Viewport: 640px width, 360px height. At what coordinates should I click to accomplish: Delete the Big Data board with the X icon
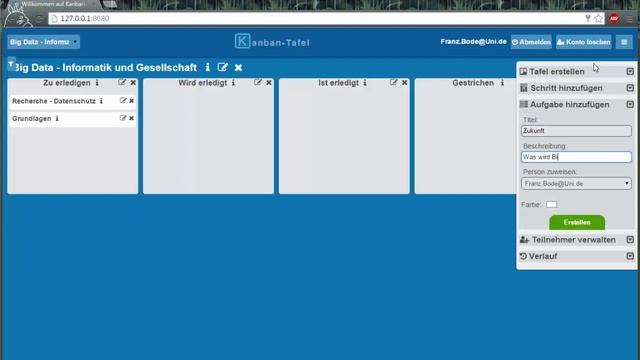coord(238,67)
